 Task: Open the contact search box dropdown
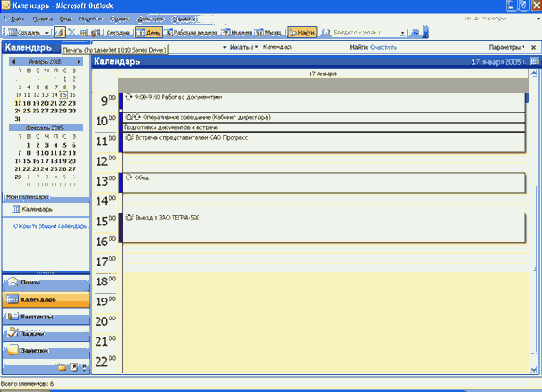402,33
